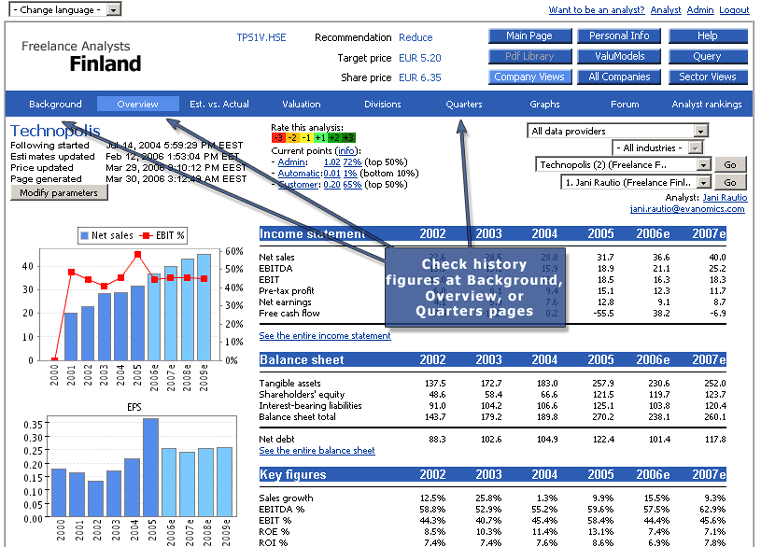Rate this analysis +1 (light green)
Viewport: 761px width, 547px height.
click(x=320, y=138)
